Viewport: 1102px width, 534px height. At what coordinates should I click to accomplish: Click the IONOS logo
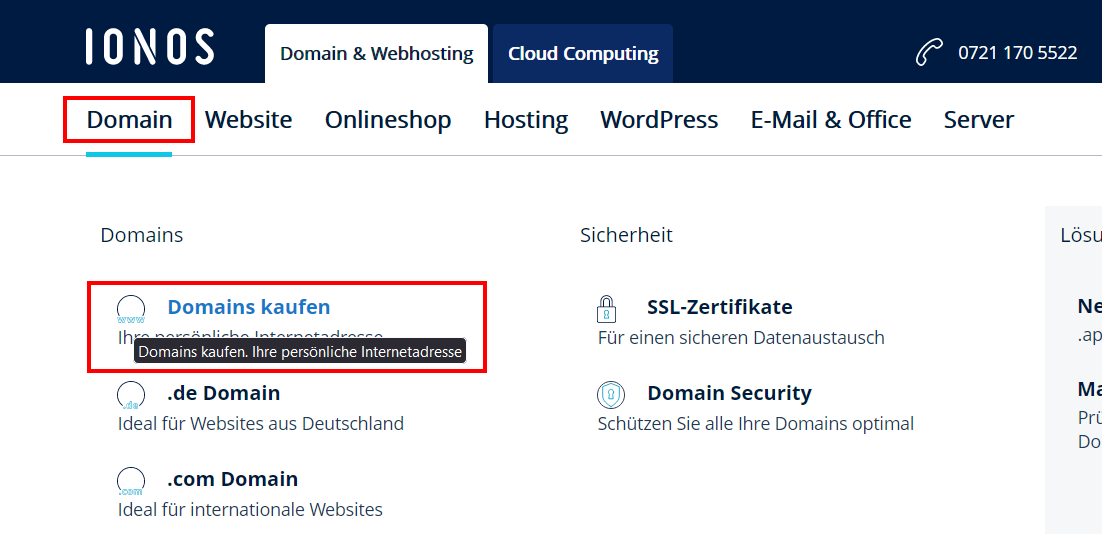tap(150, 47)
